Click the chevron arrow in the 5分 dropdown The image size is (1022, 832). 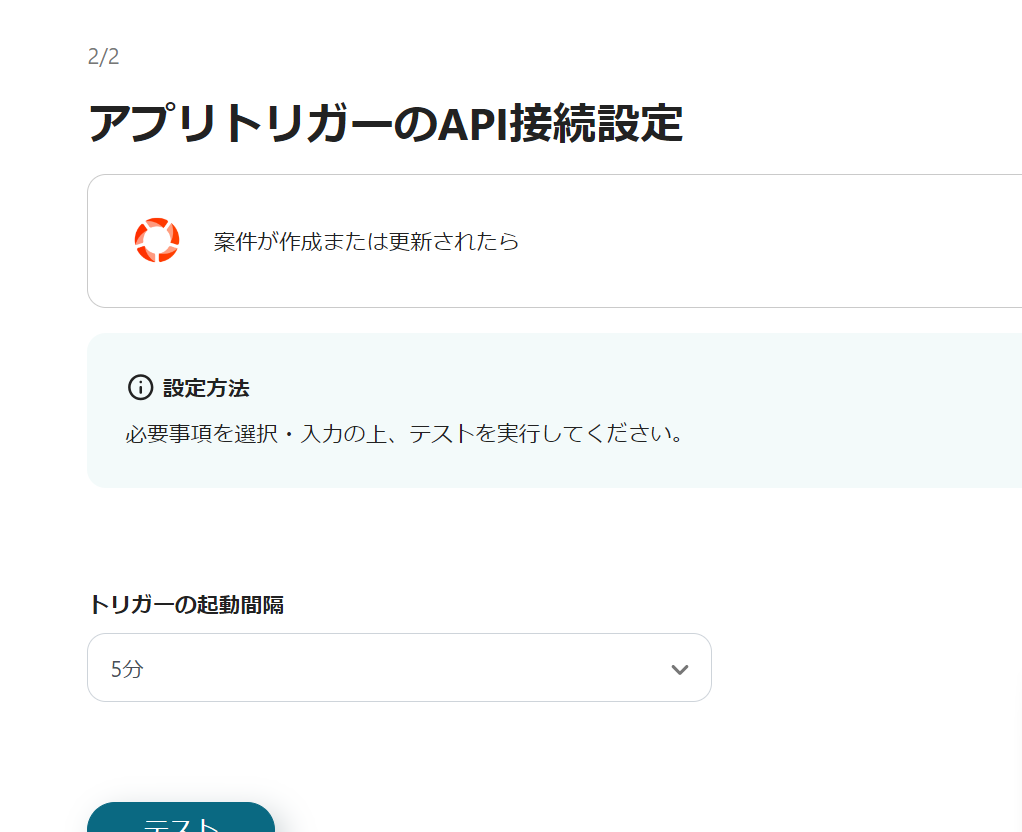[680, 670]
